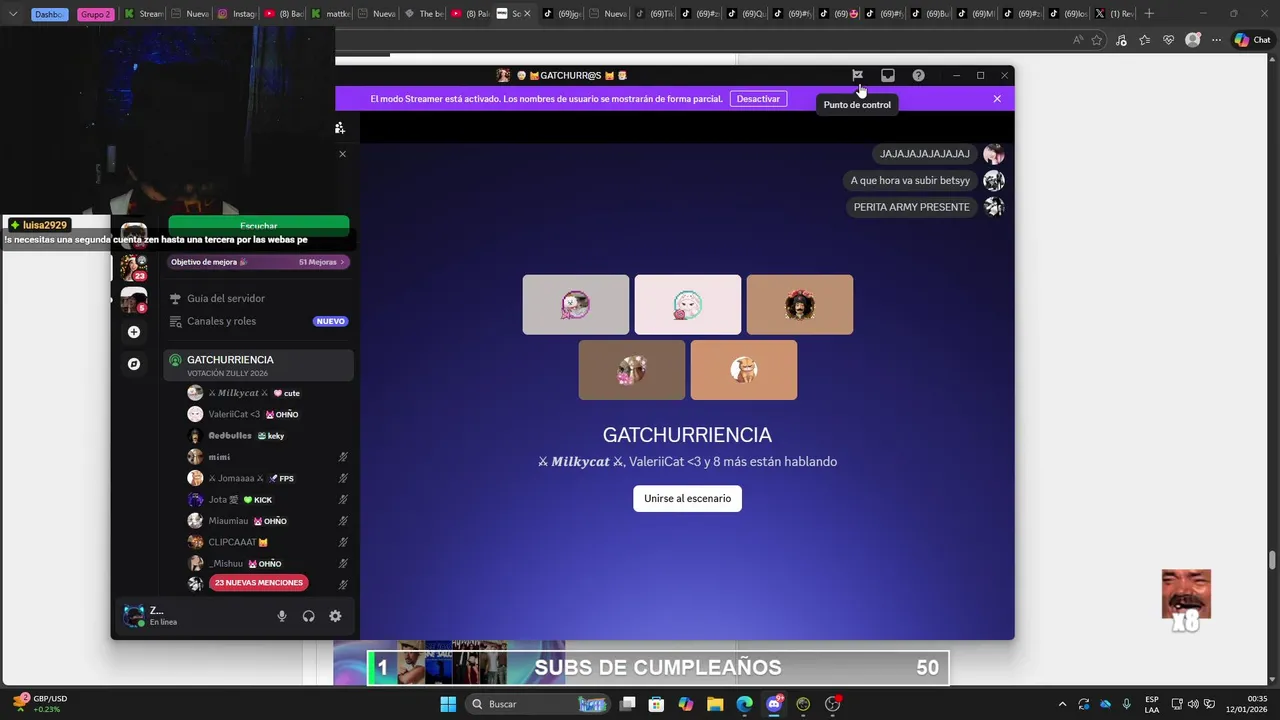The height and width of the screenshot is (720, 1280).
Task: Click the green Escuchar button
Action: coord(259,226)
